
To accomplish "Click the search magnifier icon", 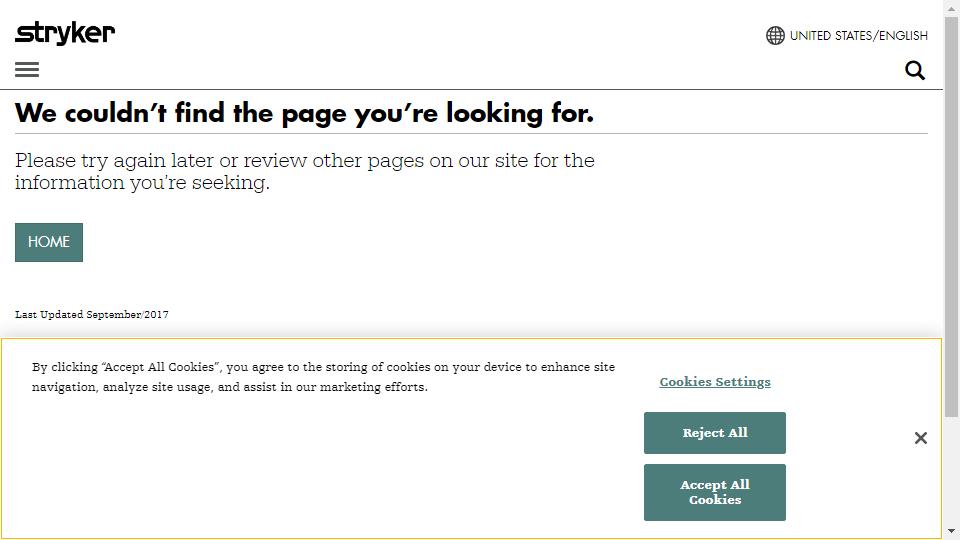I will 915,70.
